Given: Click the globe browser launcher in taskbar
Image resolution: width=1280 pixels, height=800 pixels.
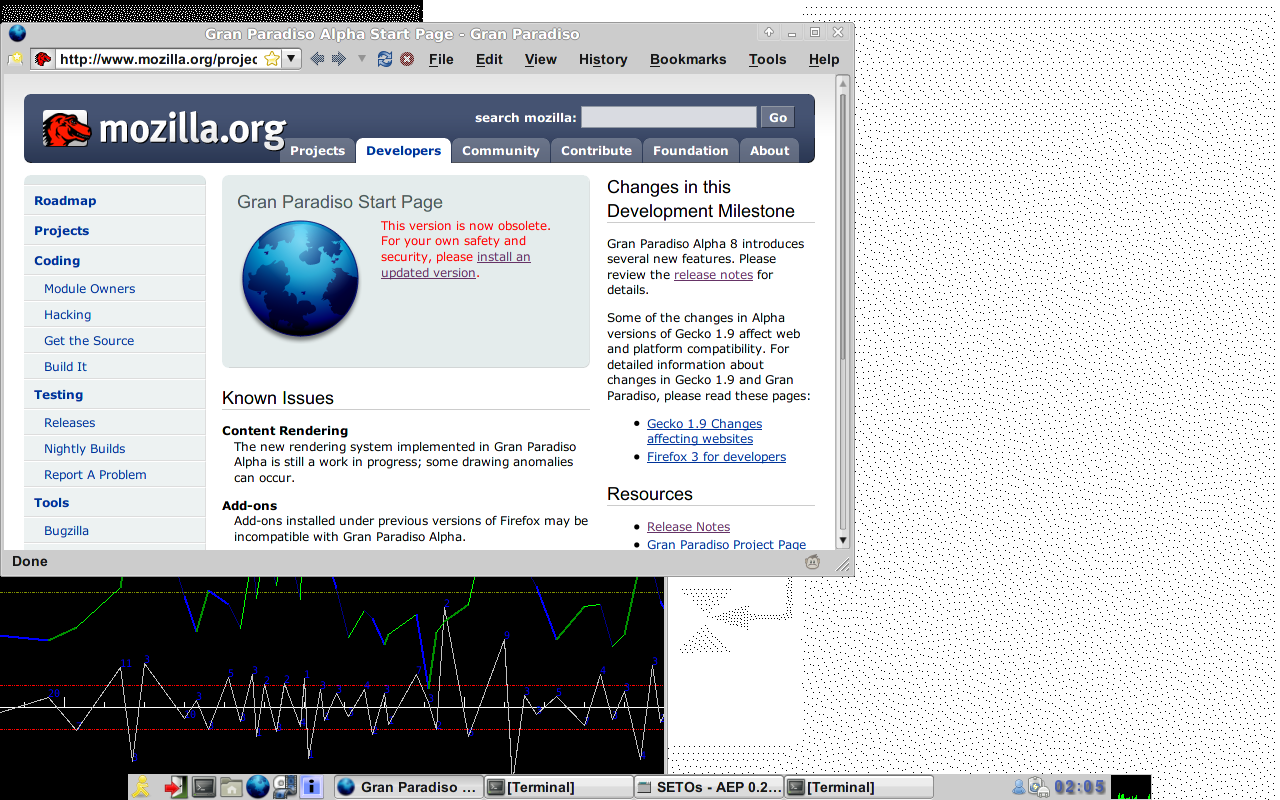Looking at the screenshot, I should click(x=258, y=787).
